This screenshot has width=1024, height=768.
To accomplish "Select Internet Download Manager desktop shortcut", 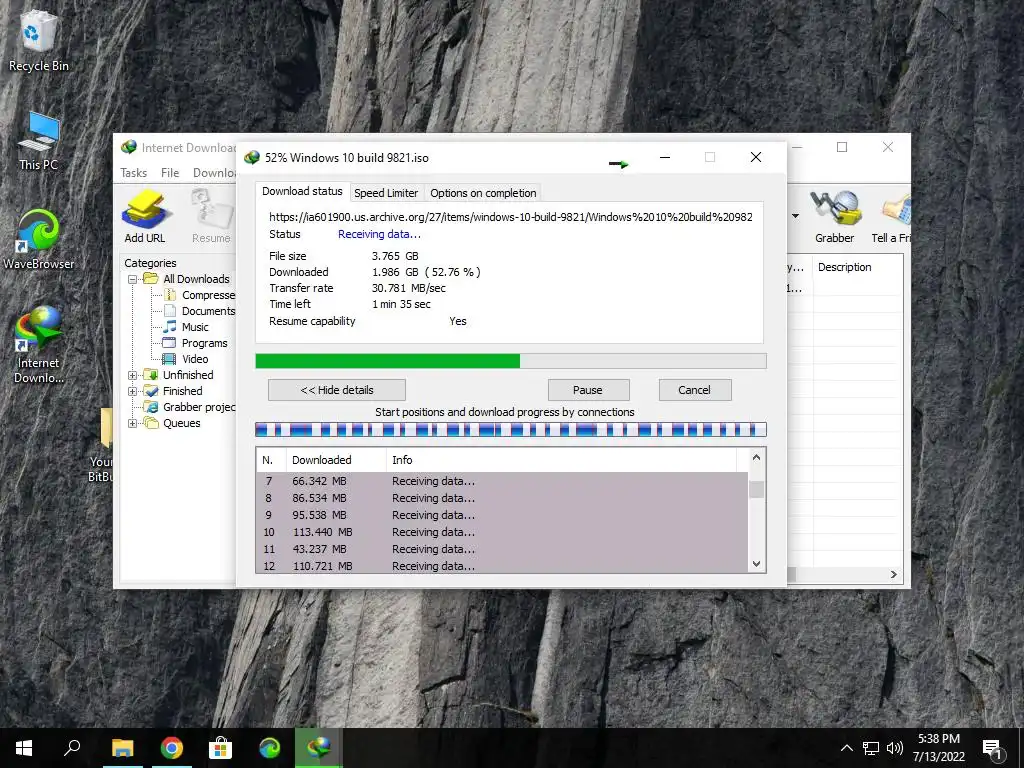I will [39, 345].
